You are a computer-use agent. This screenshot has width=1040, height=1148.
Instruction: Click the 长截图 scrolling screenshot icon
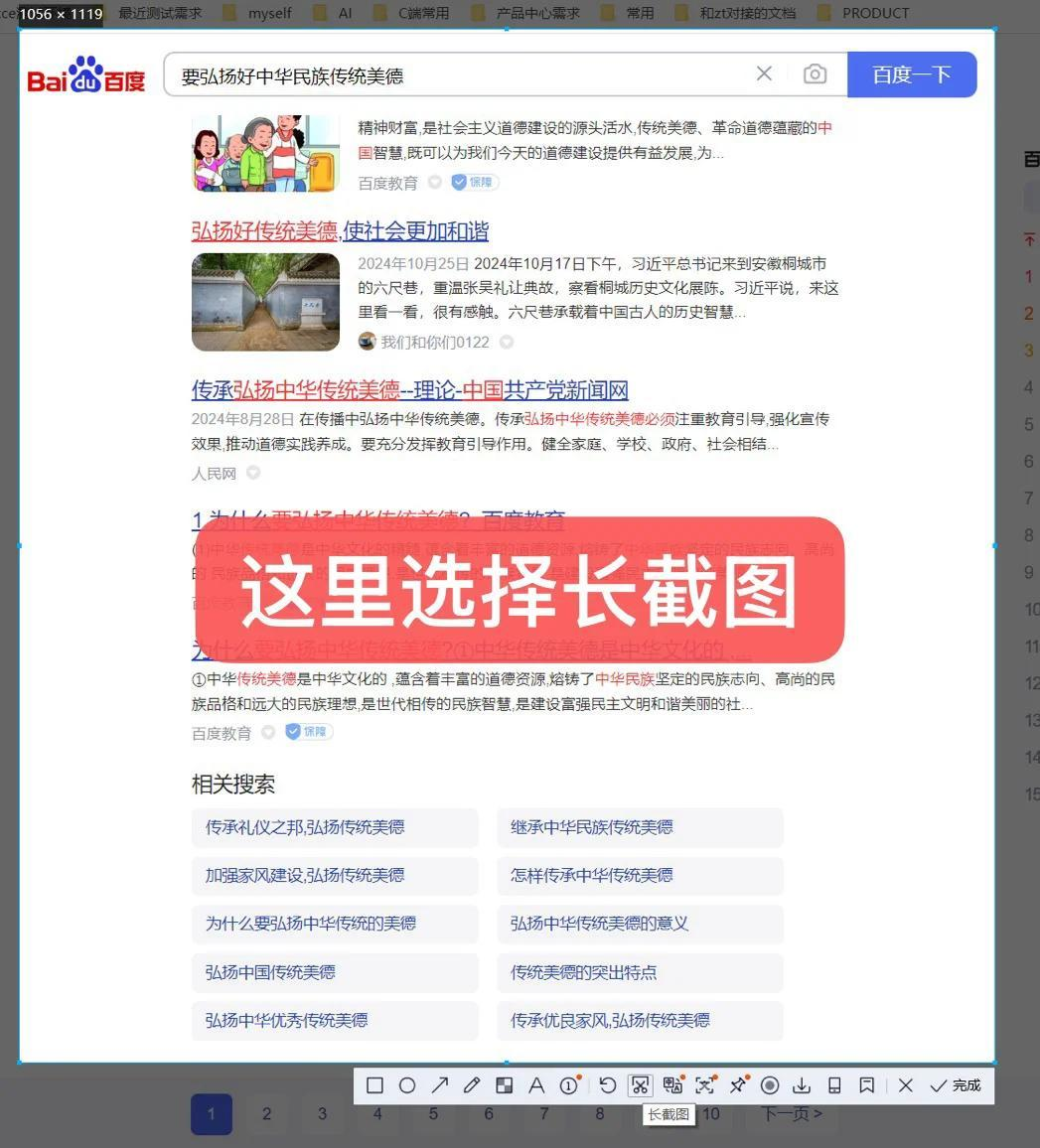coord(641,1085)
